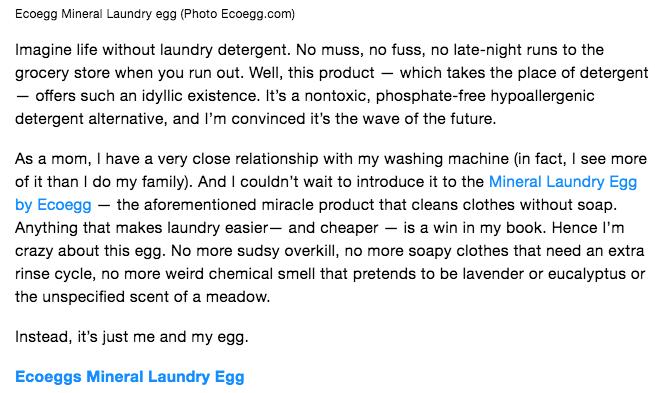Image resolution: width=655 pixels, height=393 pixels.
Task: Click the sentence 'Imagine life without laundry detergent.'
Action: (x=152, y=50)
